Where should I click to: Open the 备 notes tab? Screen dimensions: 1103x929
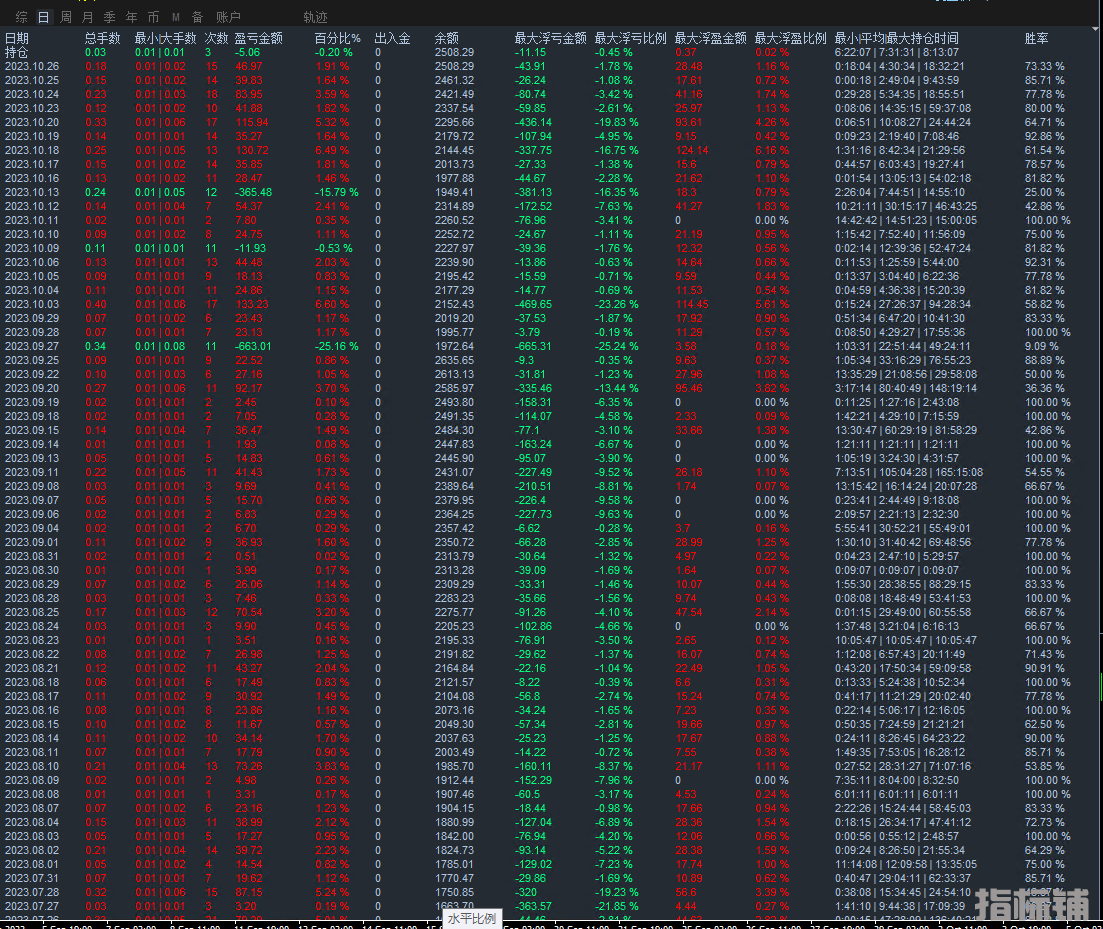click(x=198, y=18)
